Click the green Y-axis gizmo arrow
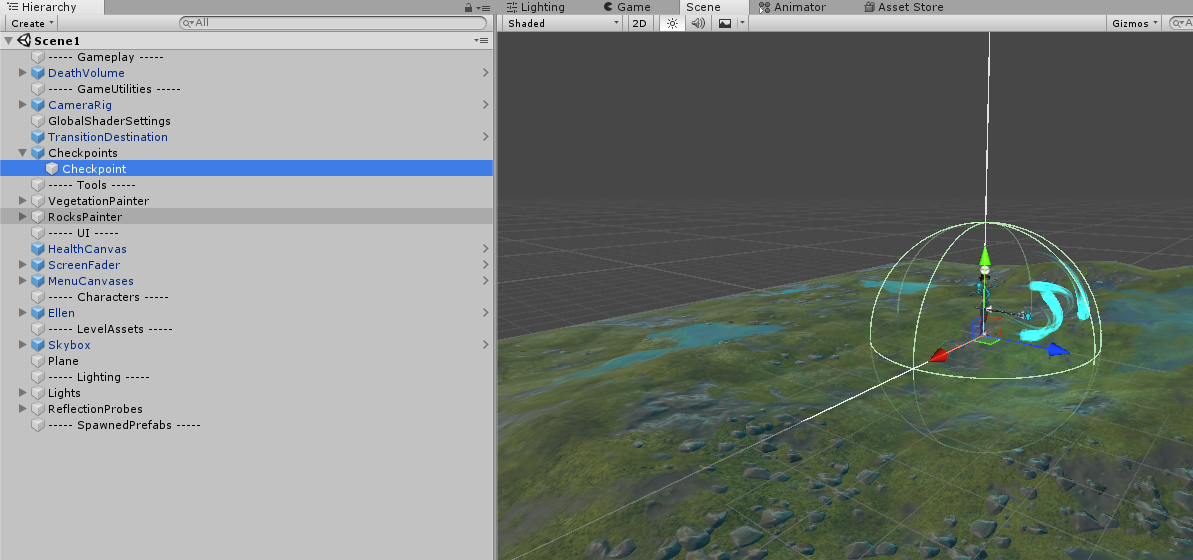 985,254
